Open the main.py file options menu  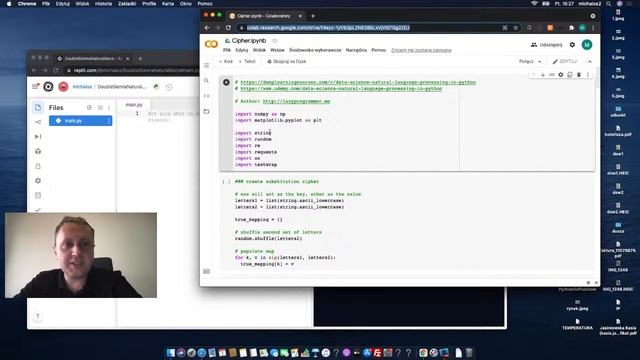point(109,121)
